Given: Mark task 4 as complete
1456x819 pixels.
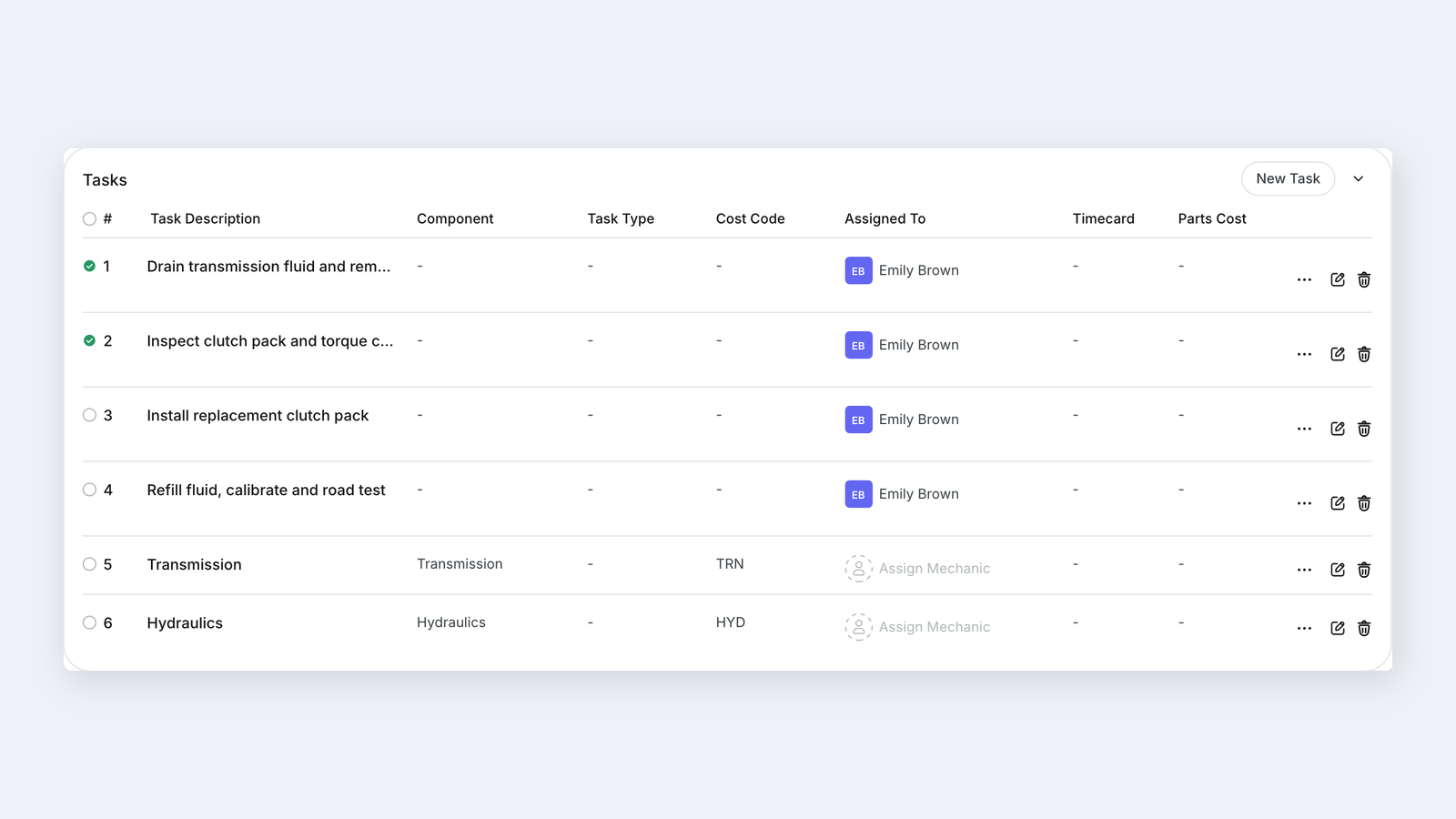Looking at the screenshot, I should [89, 490].
